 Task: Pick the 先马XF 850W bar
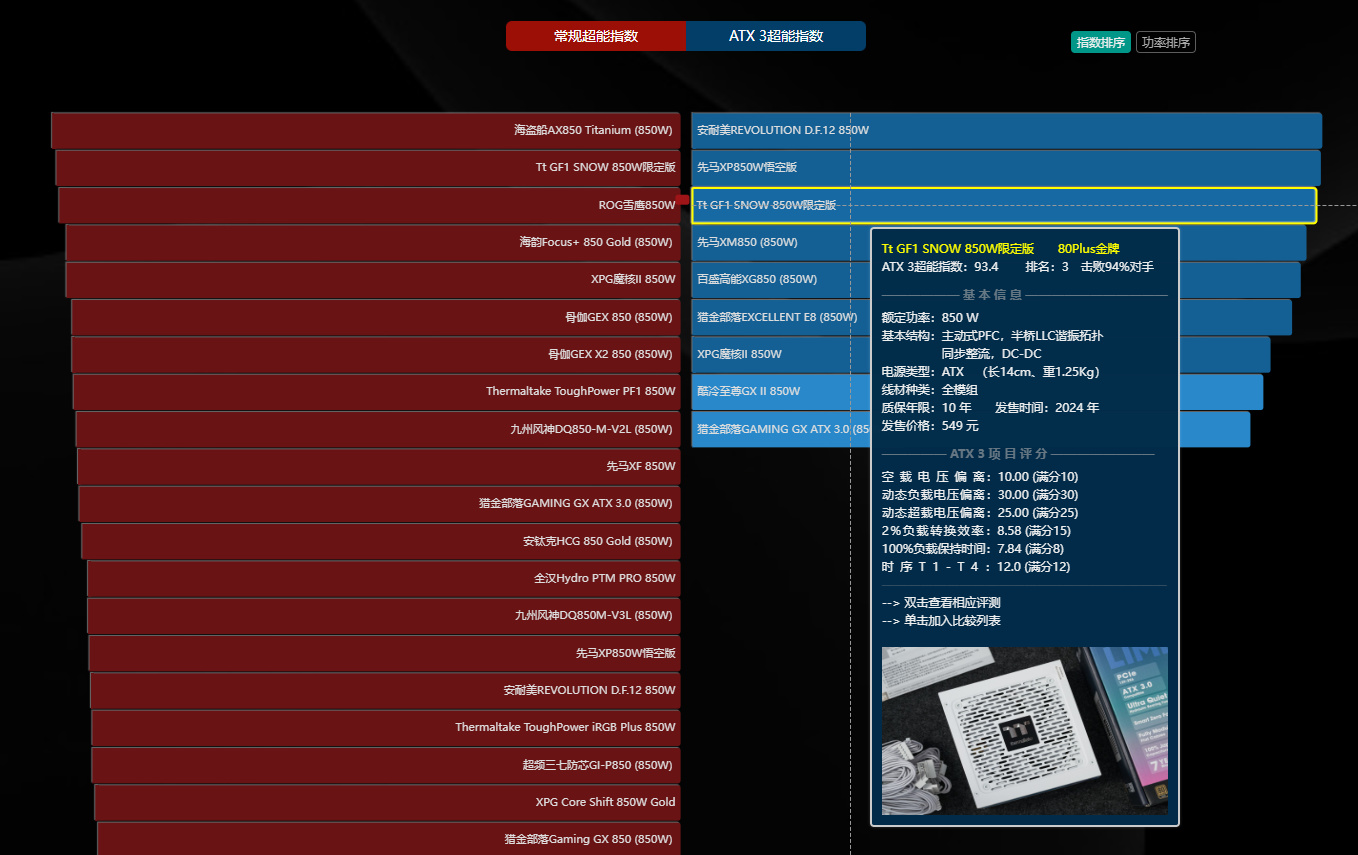[x=379, y=466]
